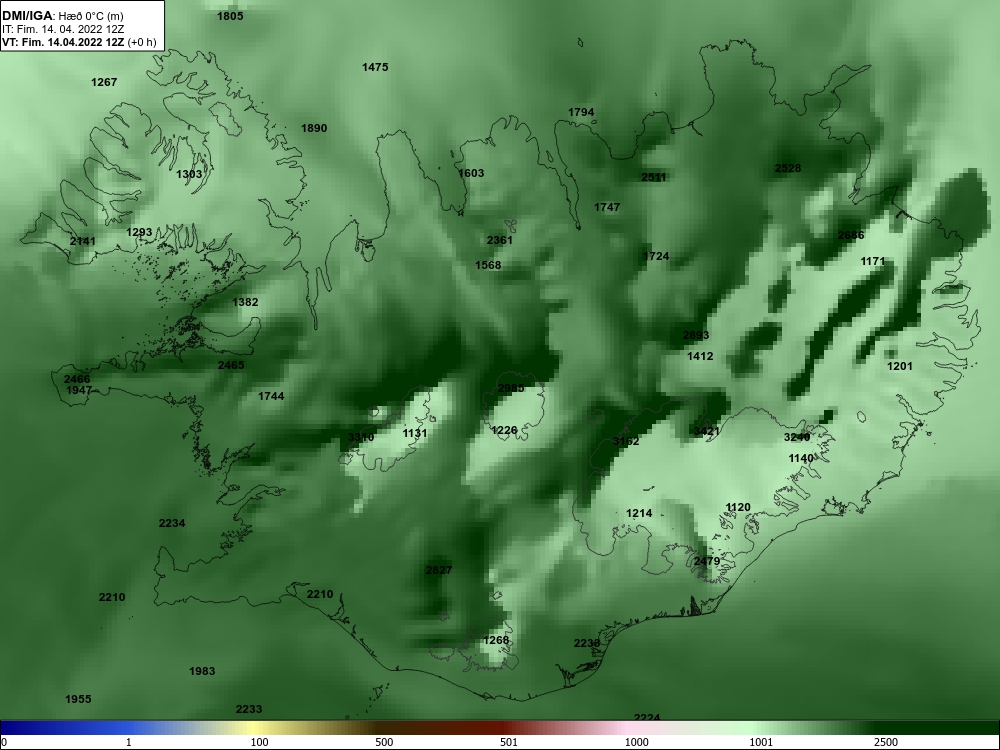The height and width of the screenshot is (750, 1000).
Task: Click the 1226 value on Hofsjökull
Action: pyautogui.click(x=504, y=430)
